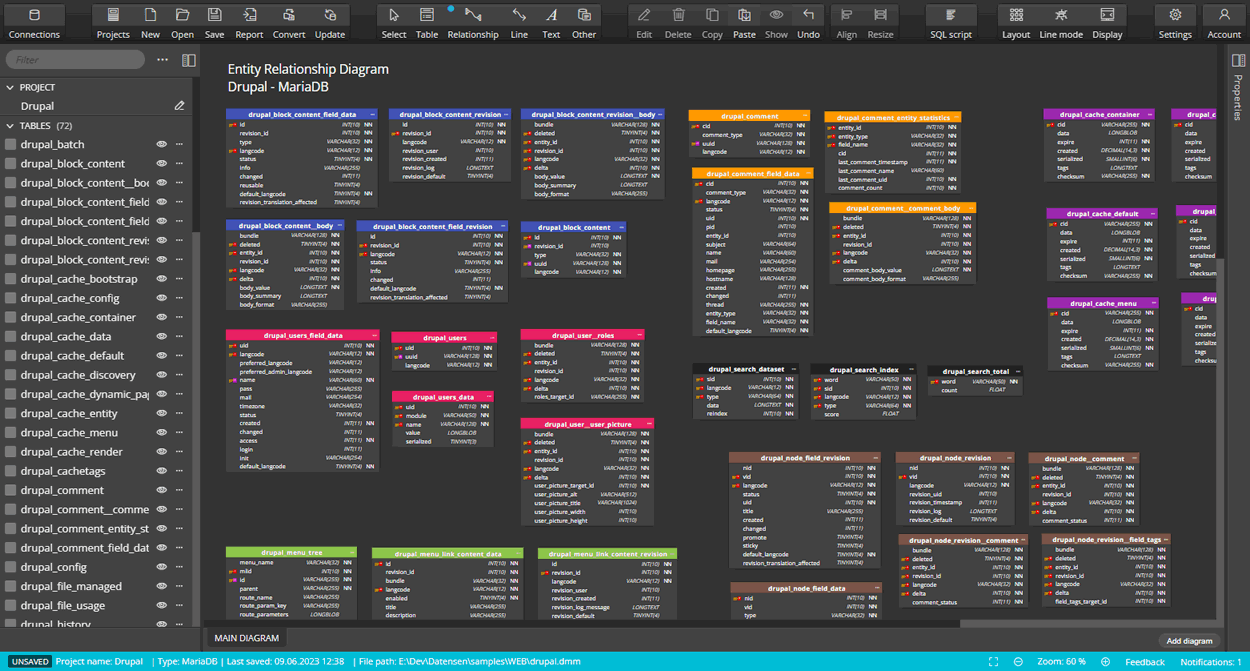Collapse the TABLES section
Screen dimensions: 1250x671
pyautogui.click(x=10, y=126)
